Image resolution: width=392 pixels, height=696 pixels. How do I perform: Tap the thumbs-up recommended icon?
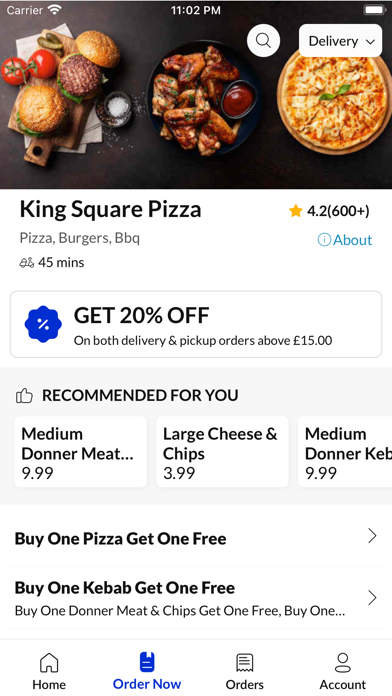24,395
